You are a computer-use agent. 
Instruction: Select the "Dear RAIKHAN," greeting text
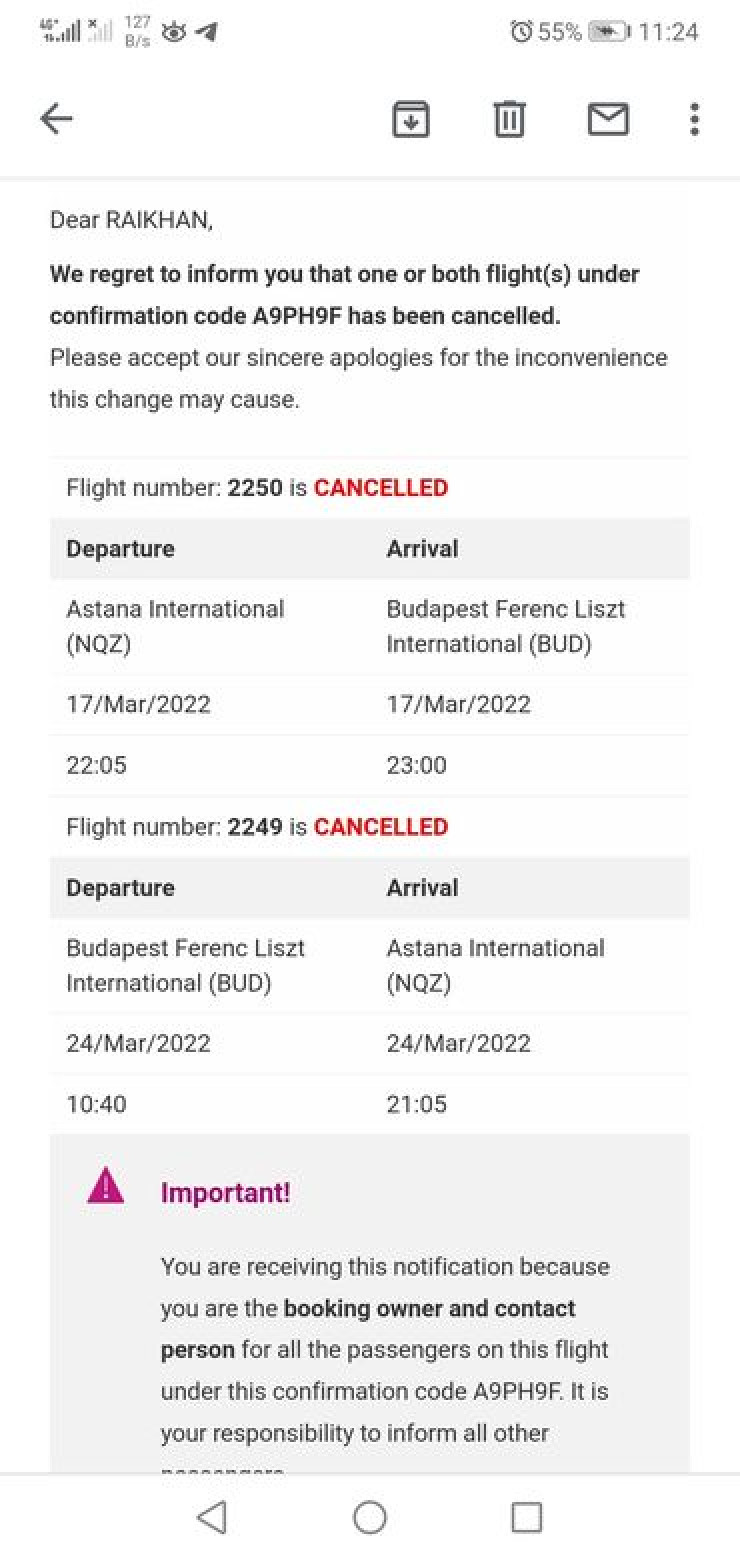click(131, 220)
